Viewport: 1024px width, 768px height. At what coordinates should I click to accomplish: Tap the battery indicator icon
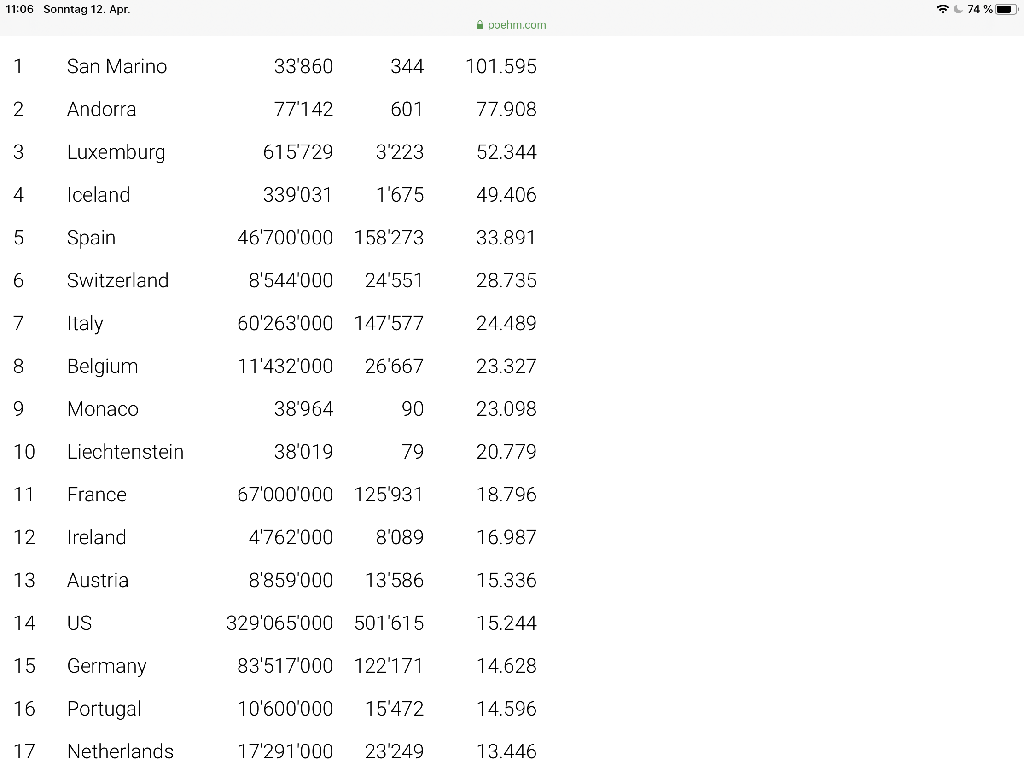[1006, 9]
